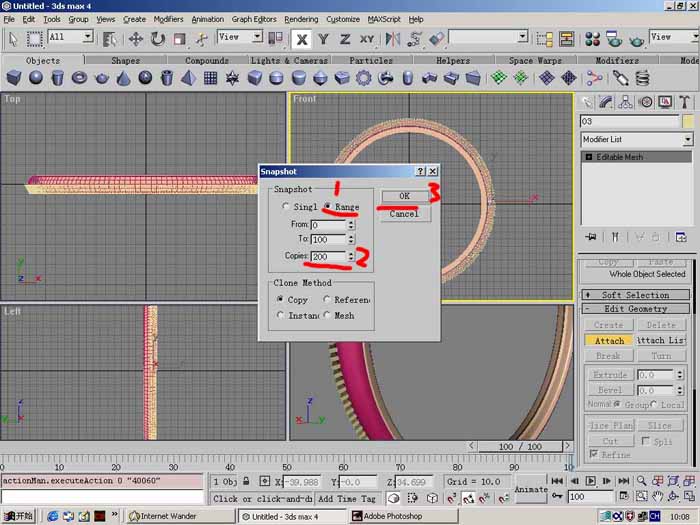Image resolution: width=700 pixels, height=525 pixels.
Task: Choose Instance clone method
Action: [280, 315]
